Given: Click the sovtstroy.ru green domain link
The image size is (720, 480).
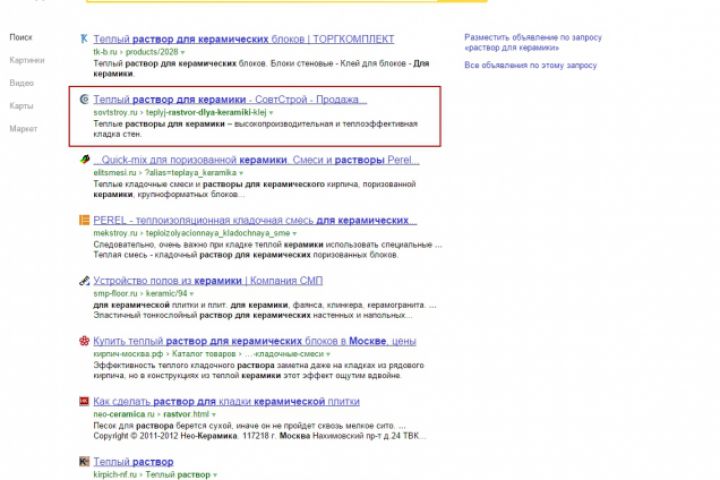Looking at the screenshot, I should pyautogui.click(x=115, y=112).
